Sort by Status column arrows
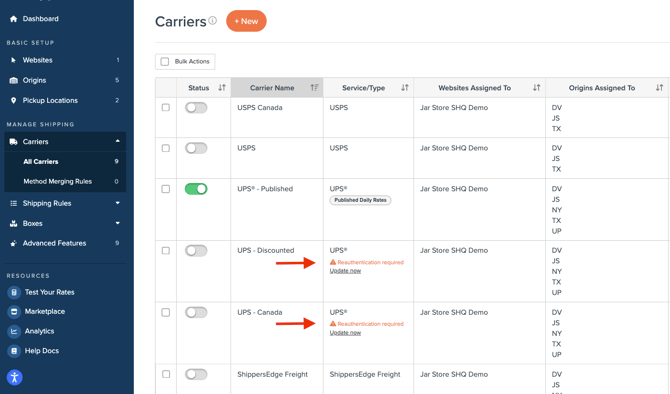 click(222, 88)
